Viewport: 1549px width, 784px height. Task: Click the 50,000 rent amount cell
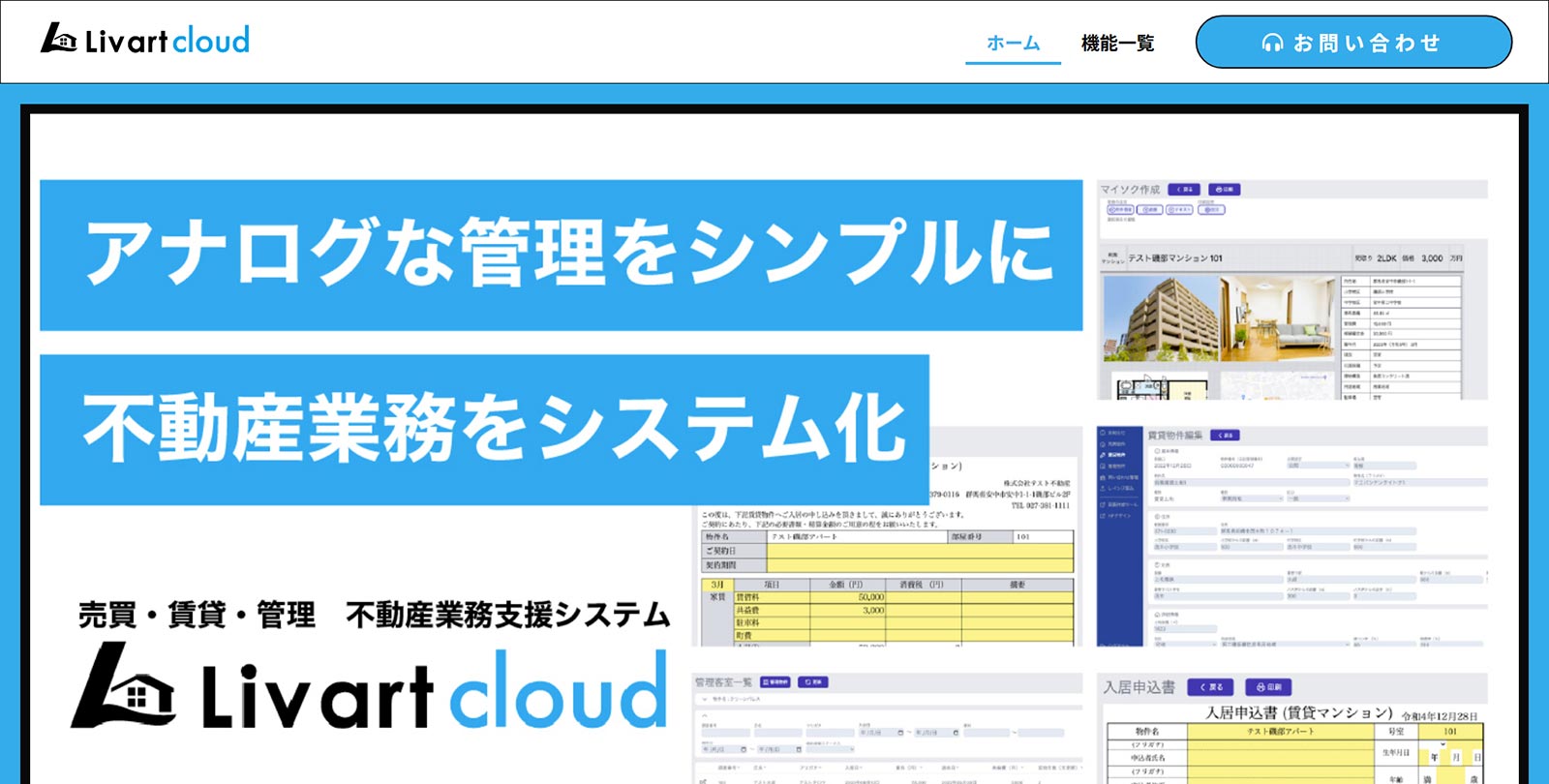pos(846,598)
